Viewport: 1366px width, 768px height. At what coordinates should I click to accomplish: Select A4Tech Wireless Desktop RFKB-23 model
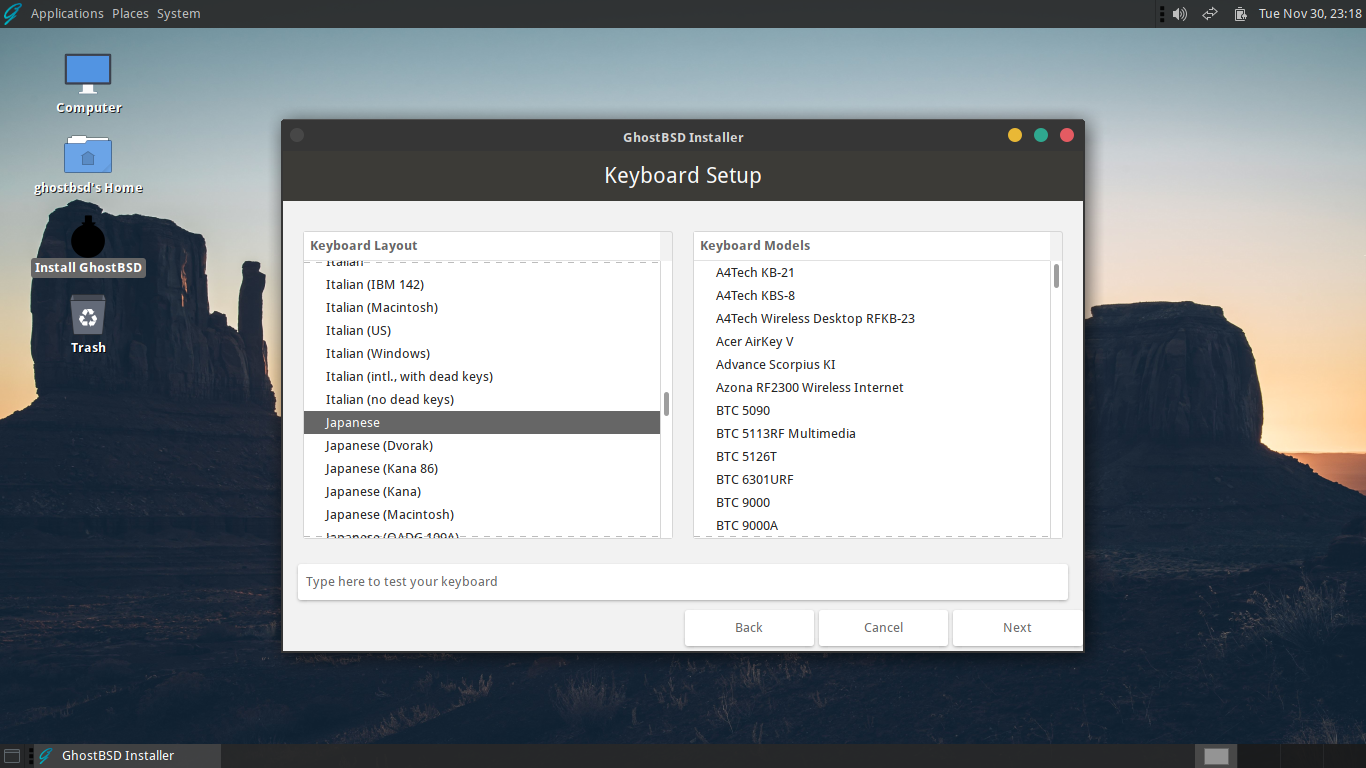click(x=872, y=319)
